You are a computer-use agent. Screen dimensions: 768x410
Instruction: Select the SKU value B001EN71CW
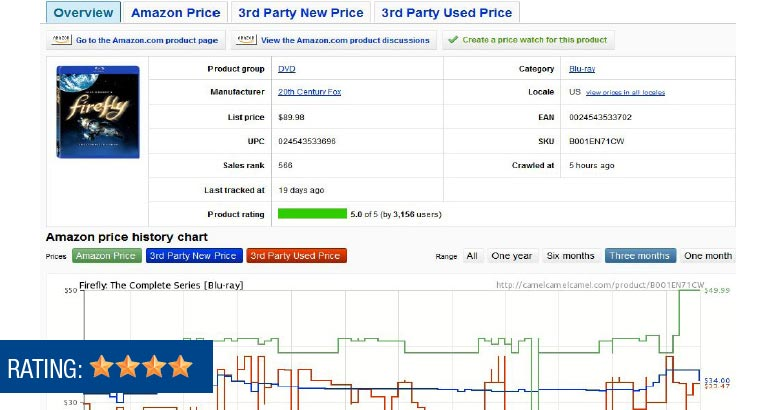click(x=597, y=142)
